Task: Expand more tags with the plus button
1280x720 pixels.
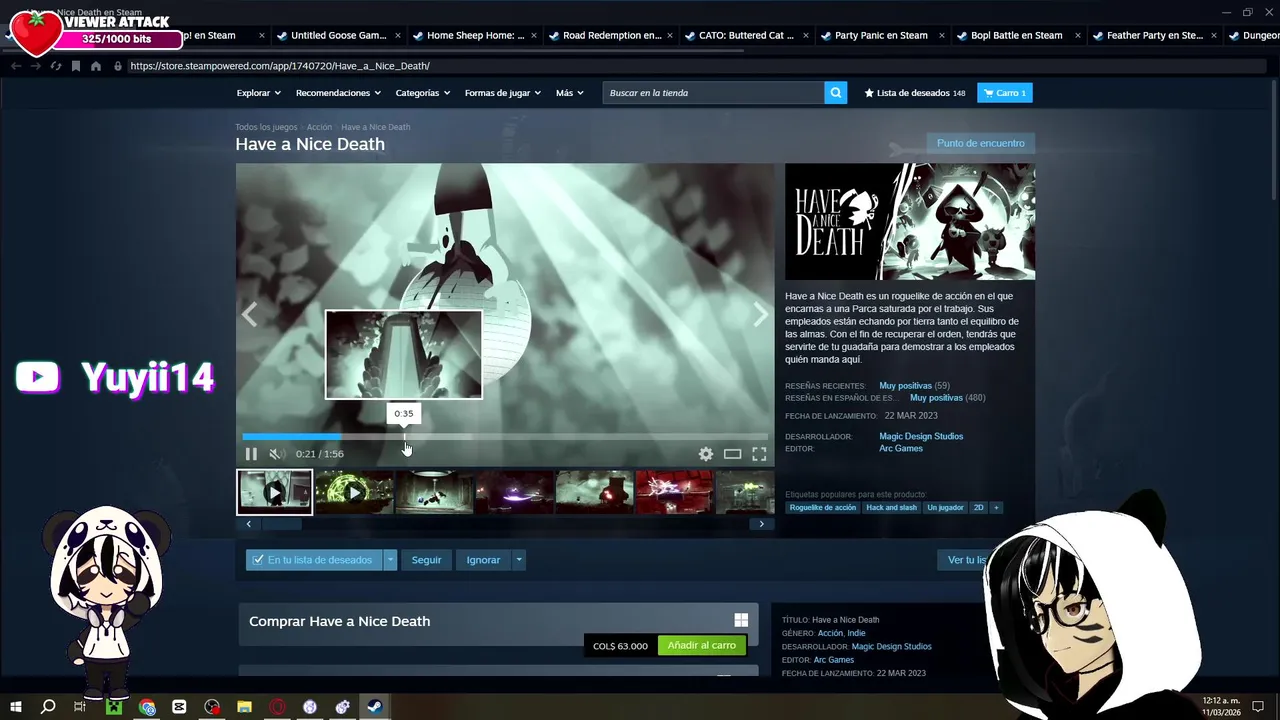Action: 996,508
